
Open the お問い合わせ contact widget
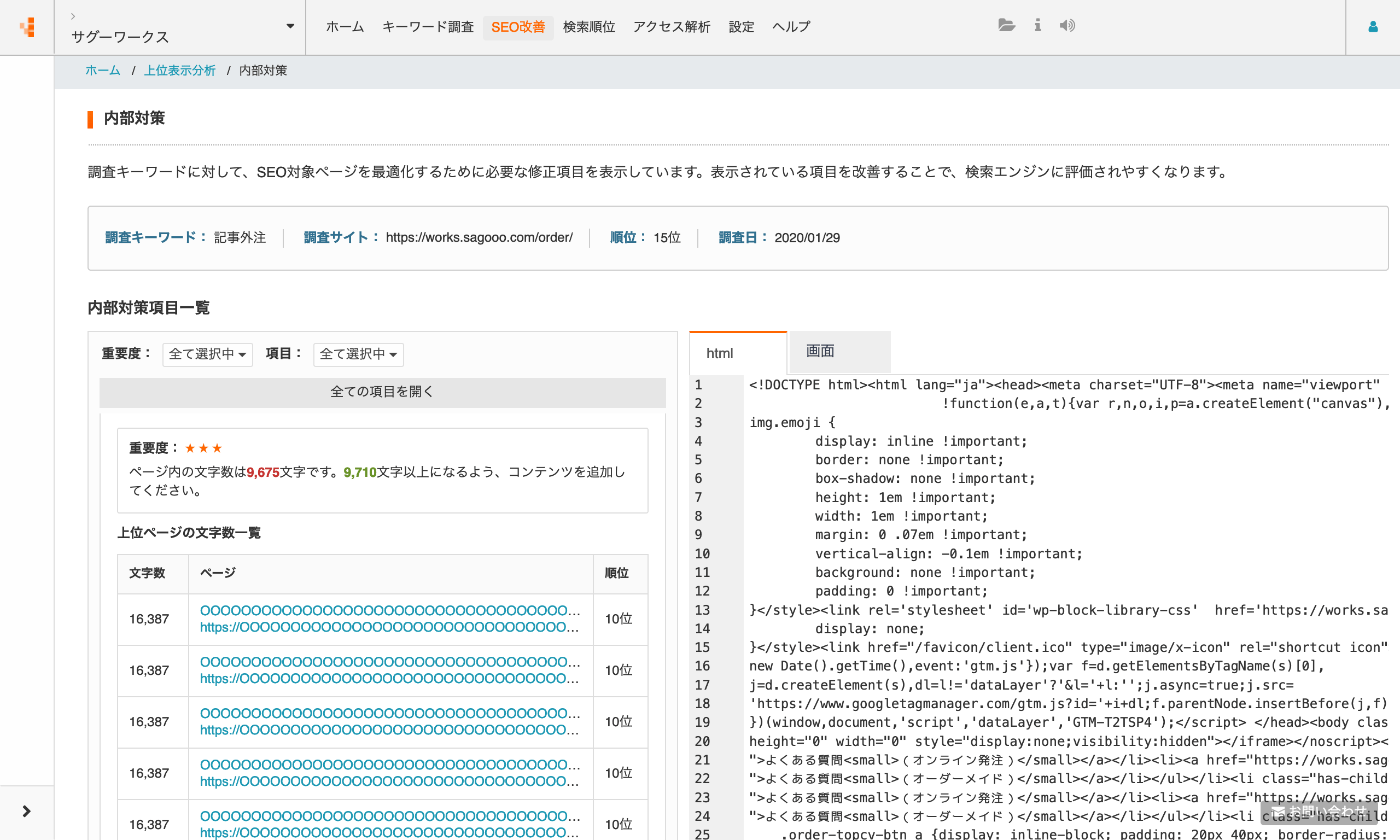point(1319,811)
